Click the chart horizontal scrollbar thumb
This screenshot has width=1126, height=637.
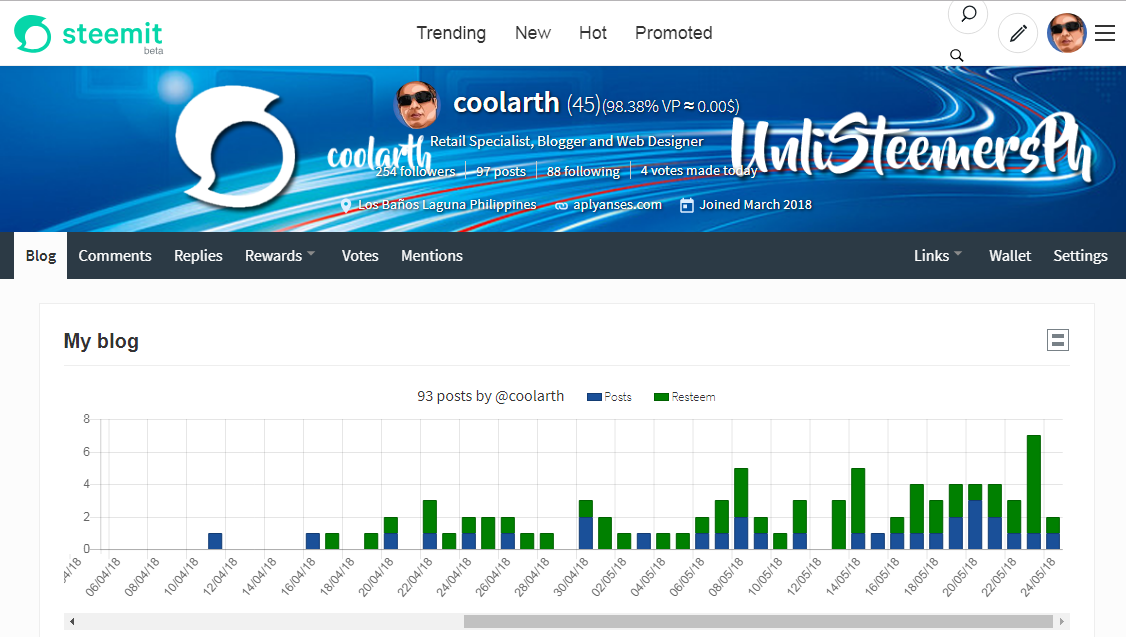pyautogui.click(x=758, y=621)
